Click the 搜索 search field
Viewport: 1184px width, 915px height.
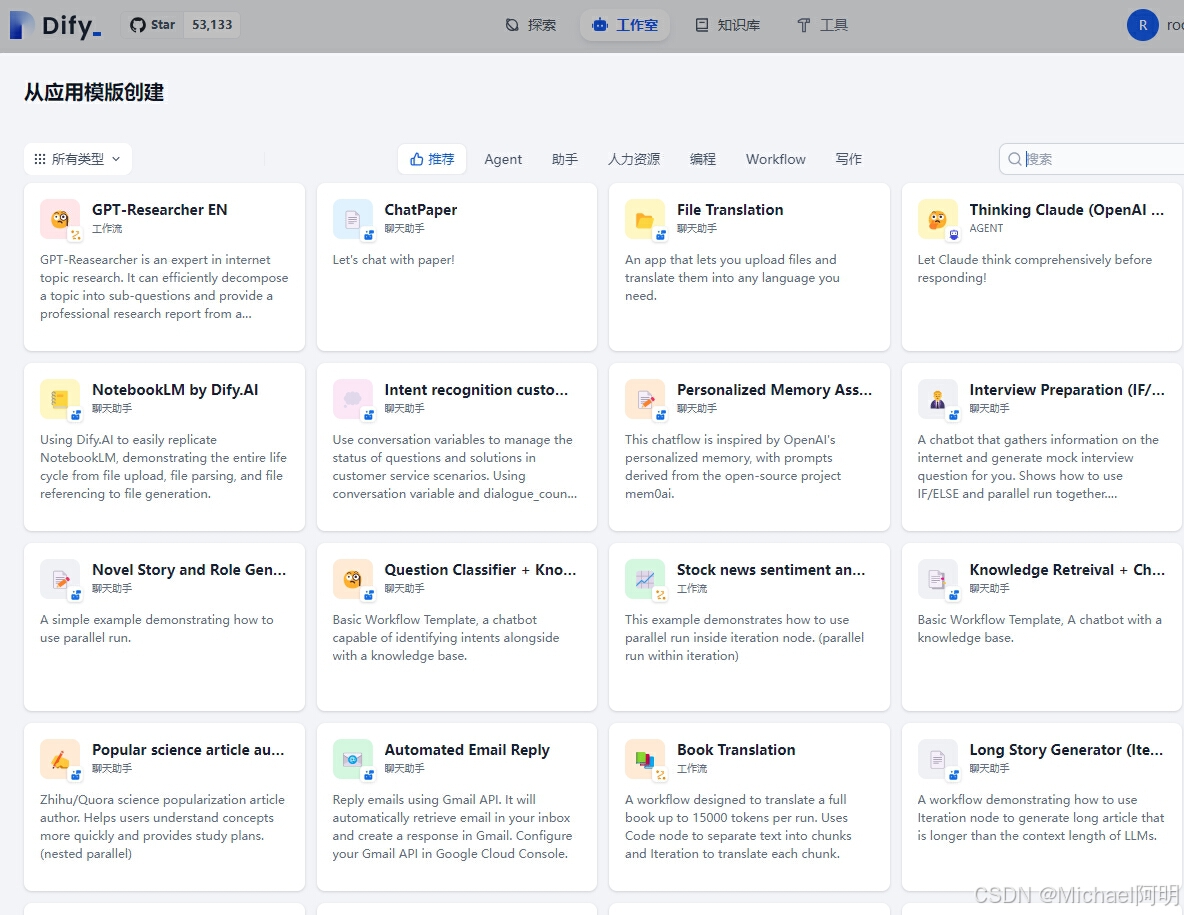pyautogui.click(x=1092, y=159)
